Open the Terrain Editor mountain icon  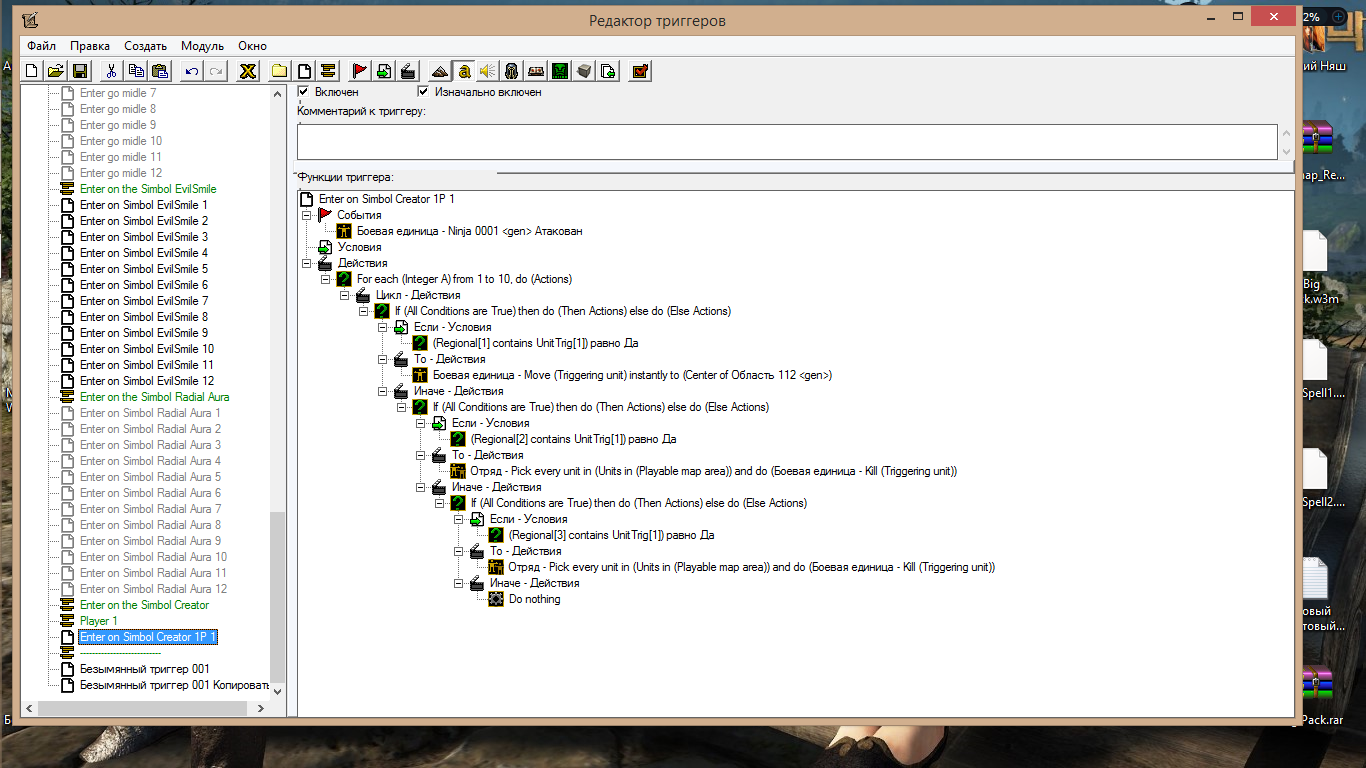point(439,71)
